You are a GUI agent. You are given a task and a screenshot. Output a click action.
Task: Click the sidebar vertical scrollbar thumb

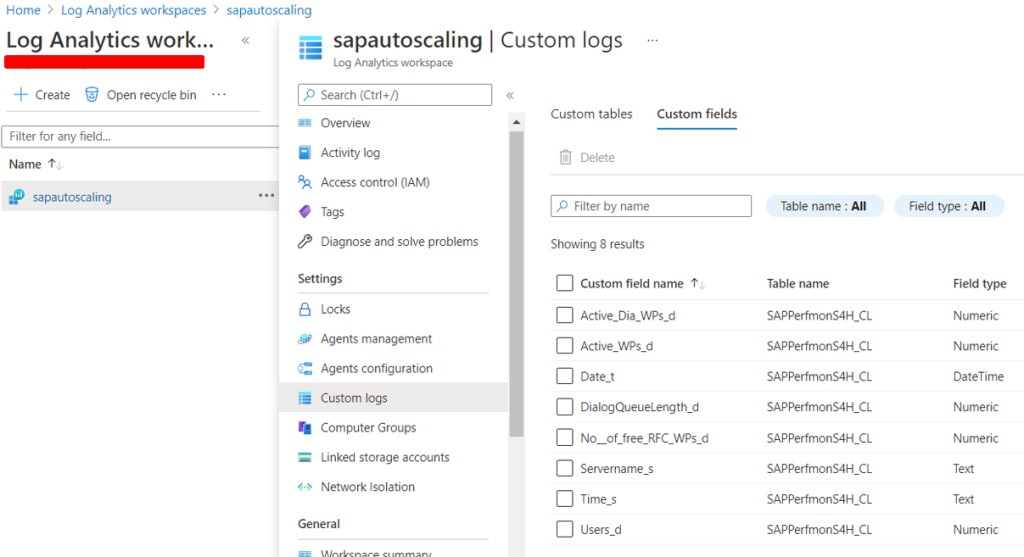pyautogui.click(x=517, y=284)
